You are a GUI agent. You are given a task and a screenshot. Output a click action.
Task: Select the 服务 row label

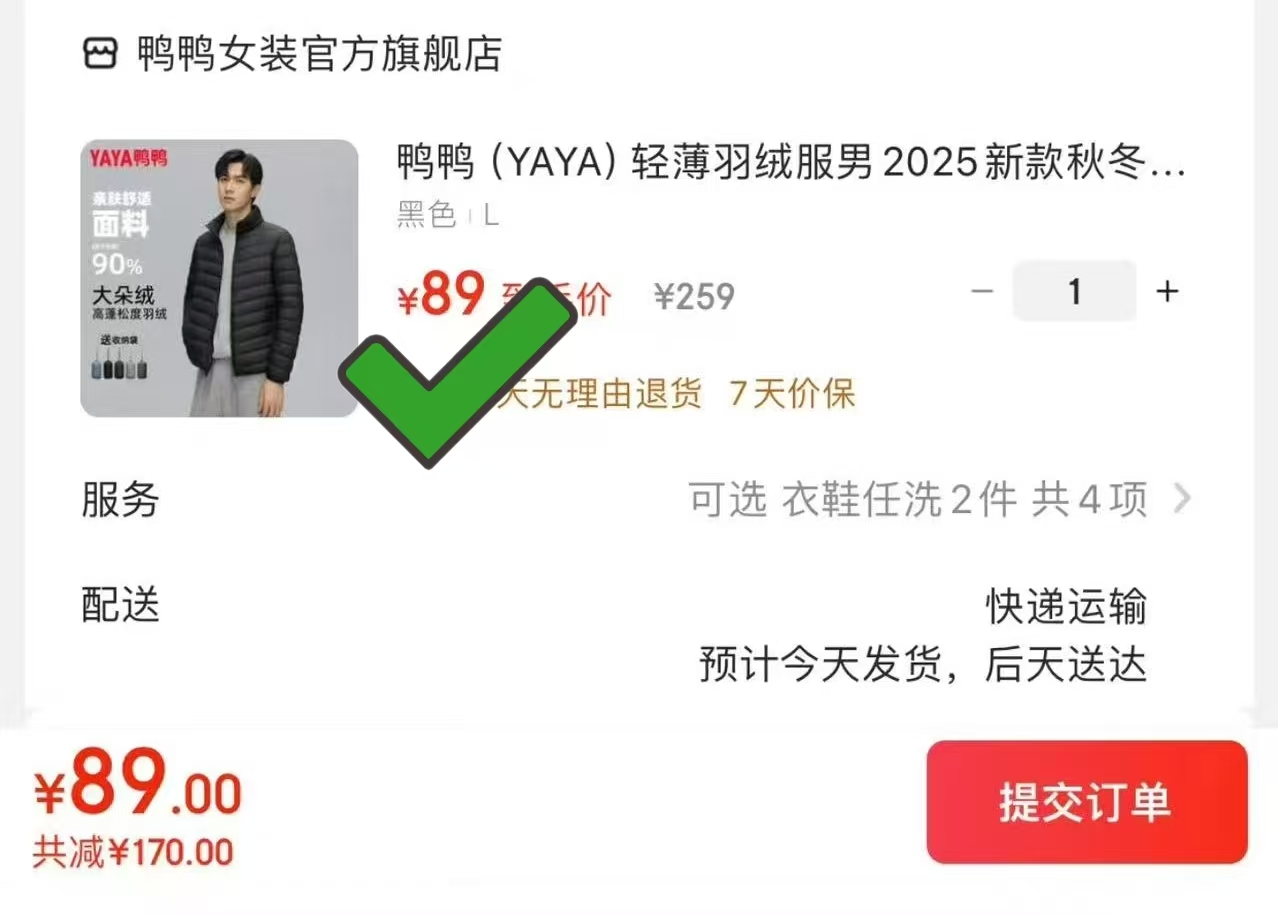tap(120, 499)
